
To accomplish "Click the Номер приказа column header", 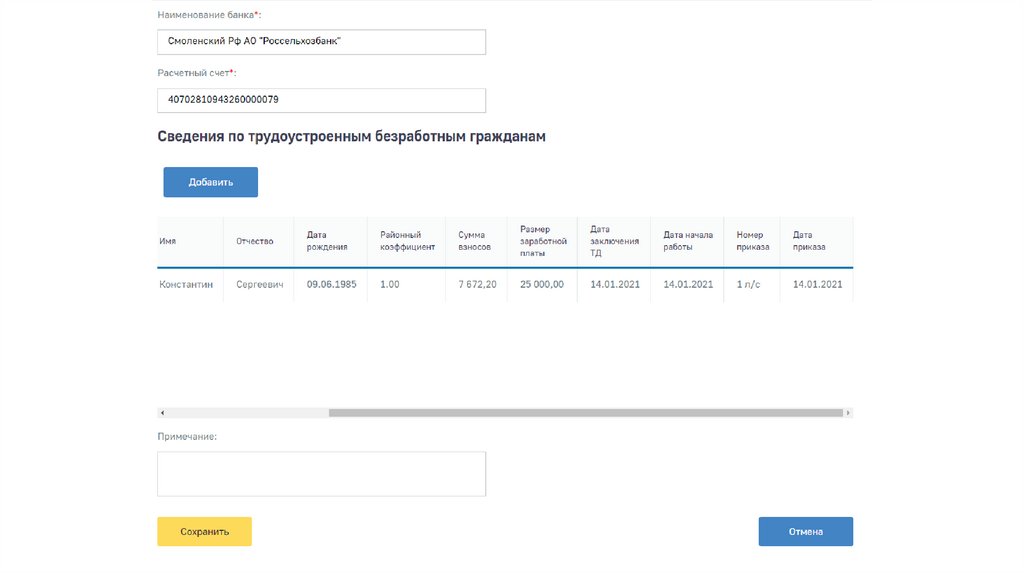I will coord(752,241).
